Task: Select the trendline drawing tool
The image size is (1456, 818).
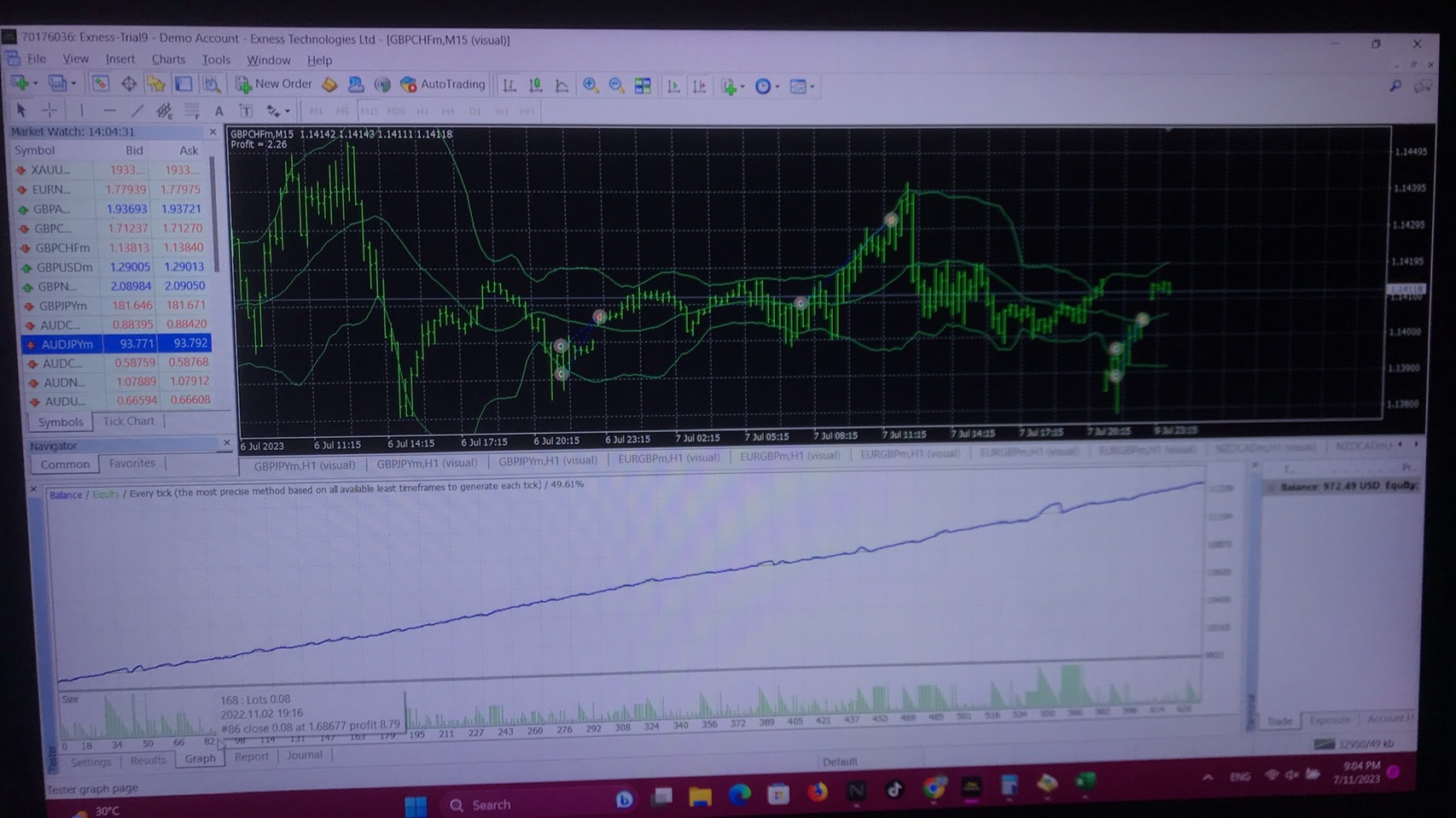Action: pos(137,111)
